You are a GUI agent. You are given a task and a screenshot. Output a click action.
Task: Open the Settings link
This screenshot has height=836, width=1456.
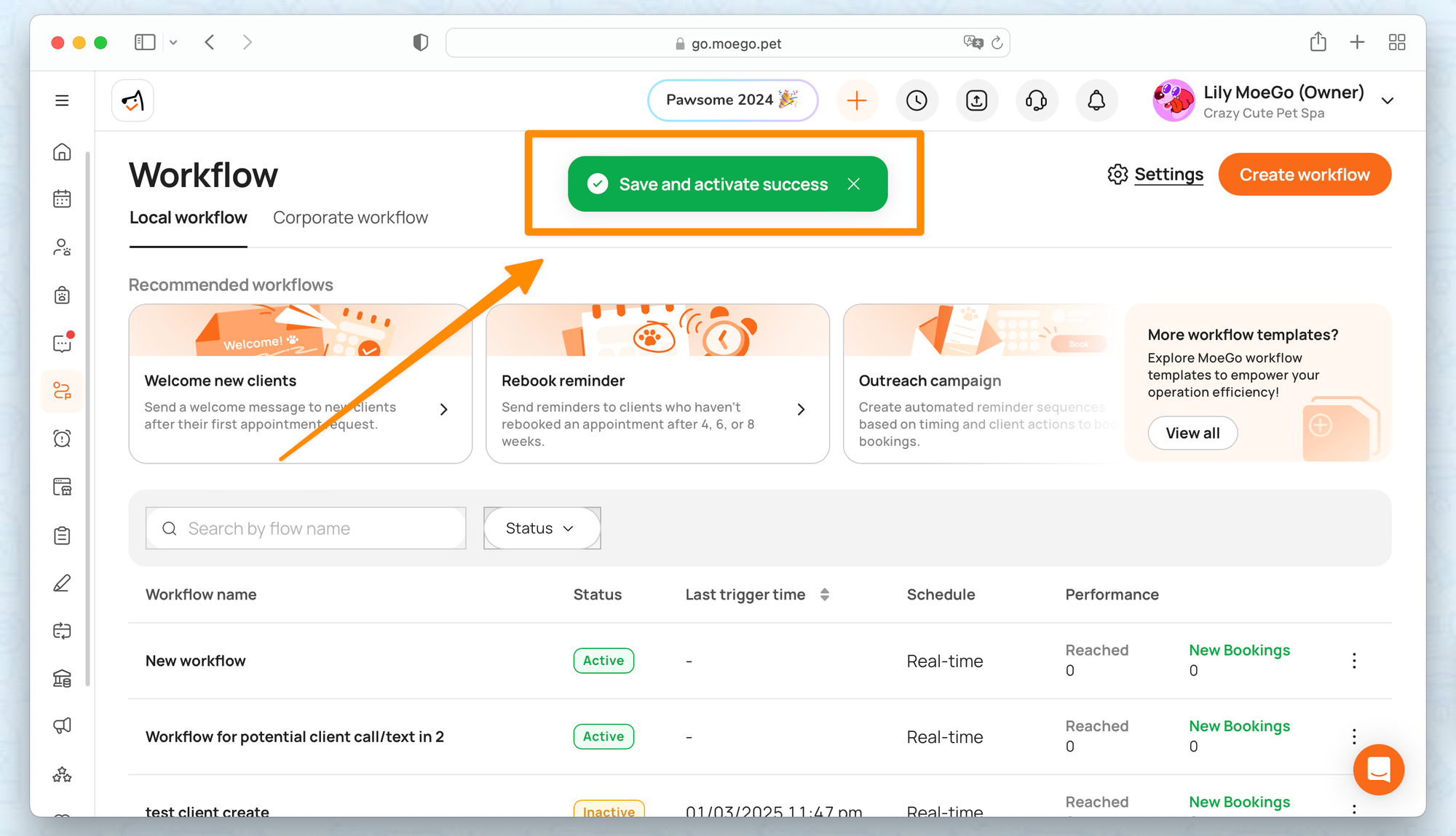(x=1168, y=175)
